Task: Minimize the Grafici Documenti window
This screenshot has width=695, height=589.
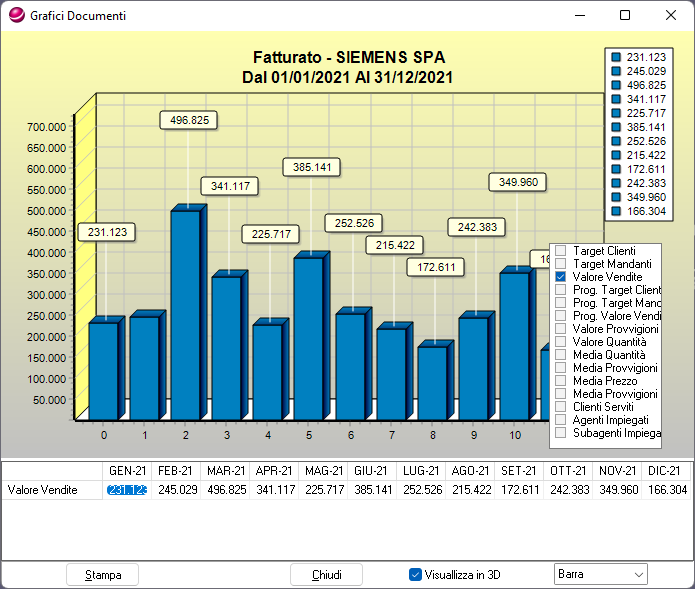Action: coord(580,15)
